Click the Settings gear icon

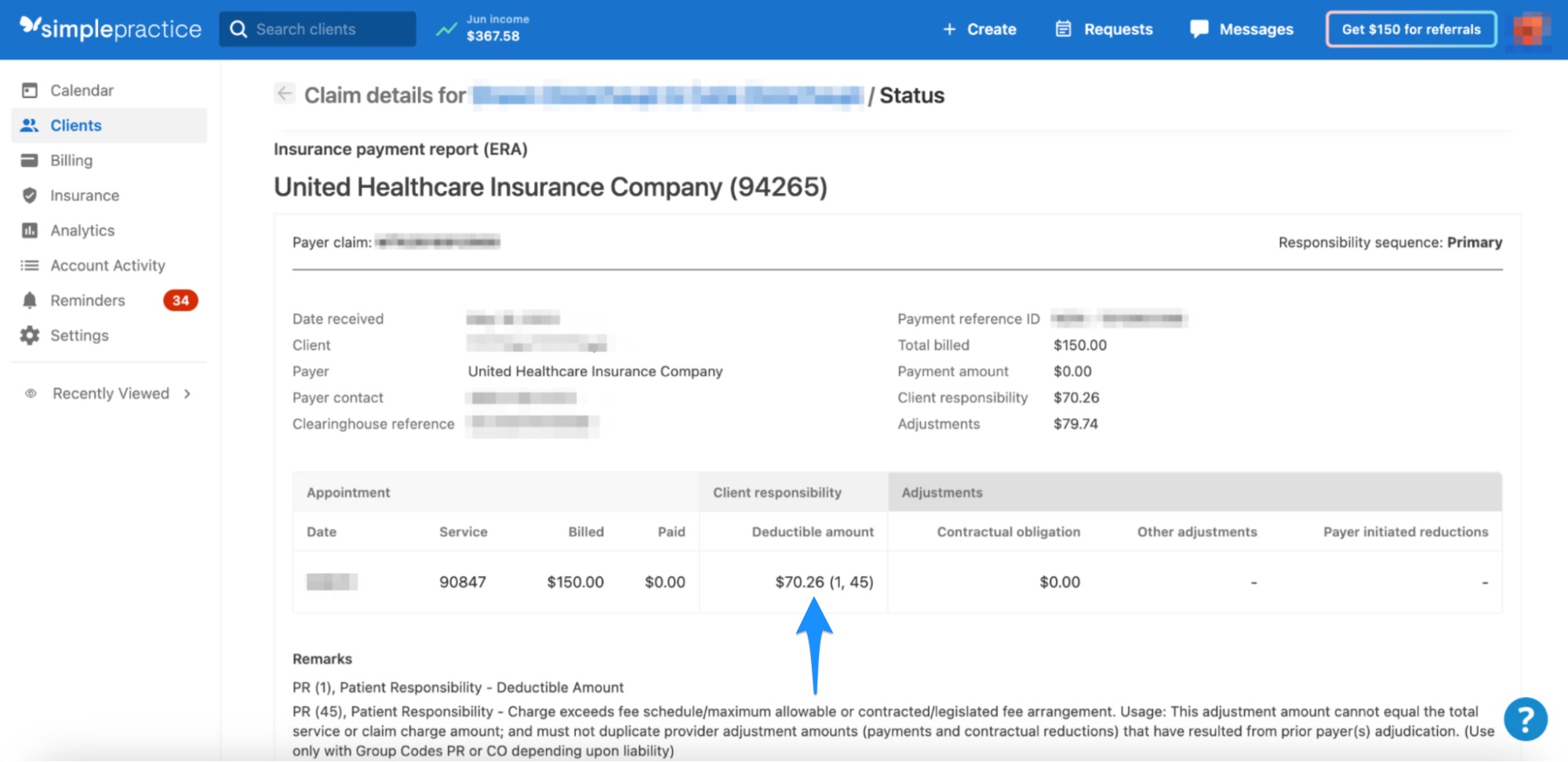click(x=30, y=336)
